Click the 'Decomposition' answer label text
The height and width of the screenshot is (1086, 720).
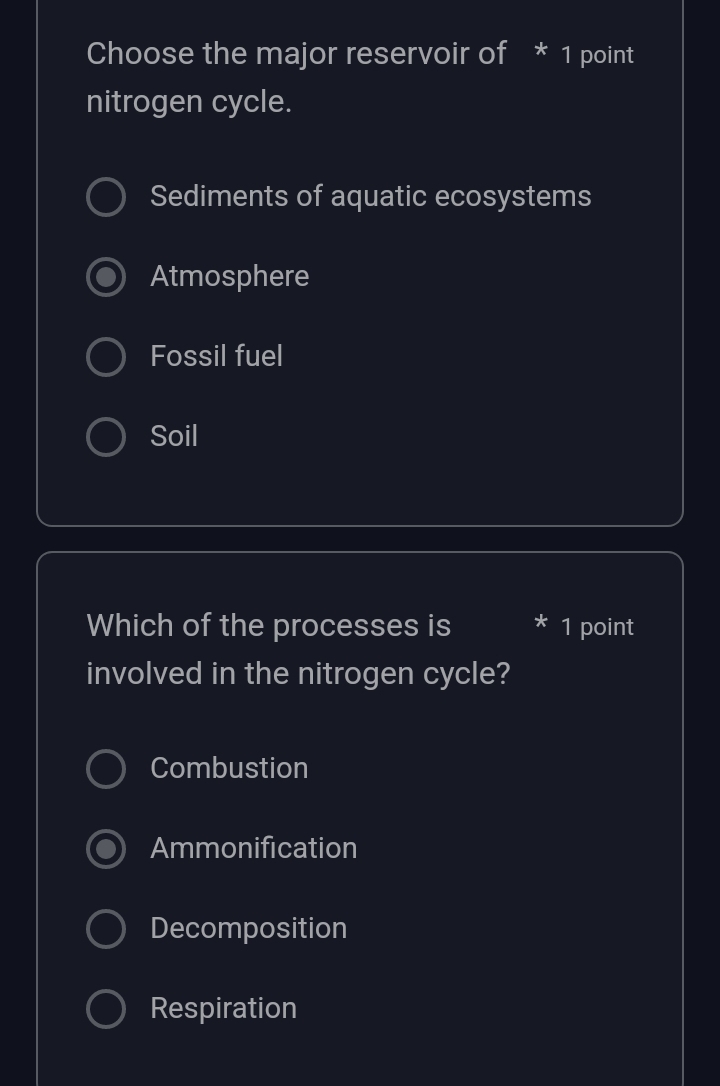248,928
